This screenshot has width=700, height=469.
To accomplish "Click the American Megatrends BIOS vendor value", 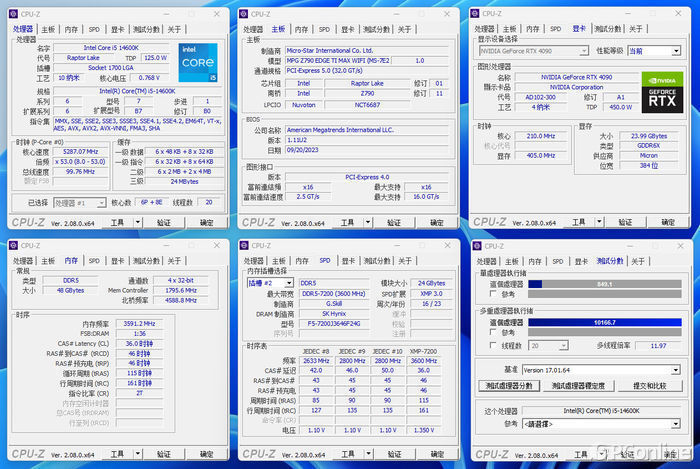I will point(367,130).
